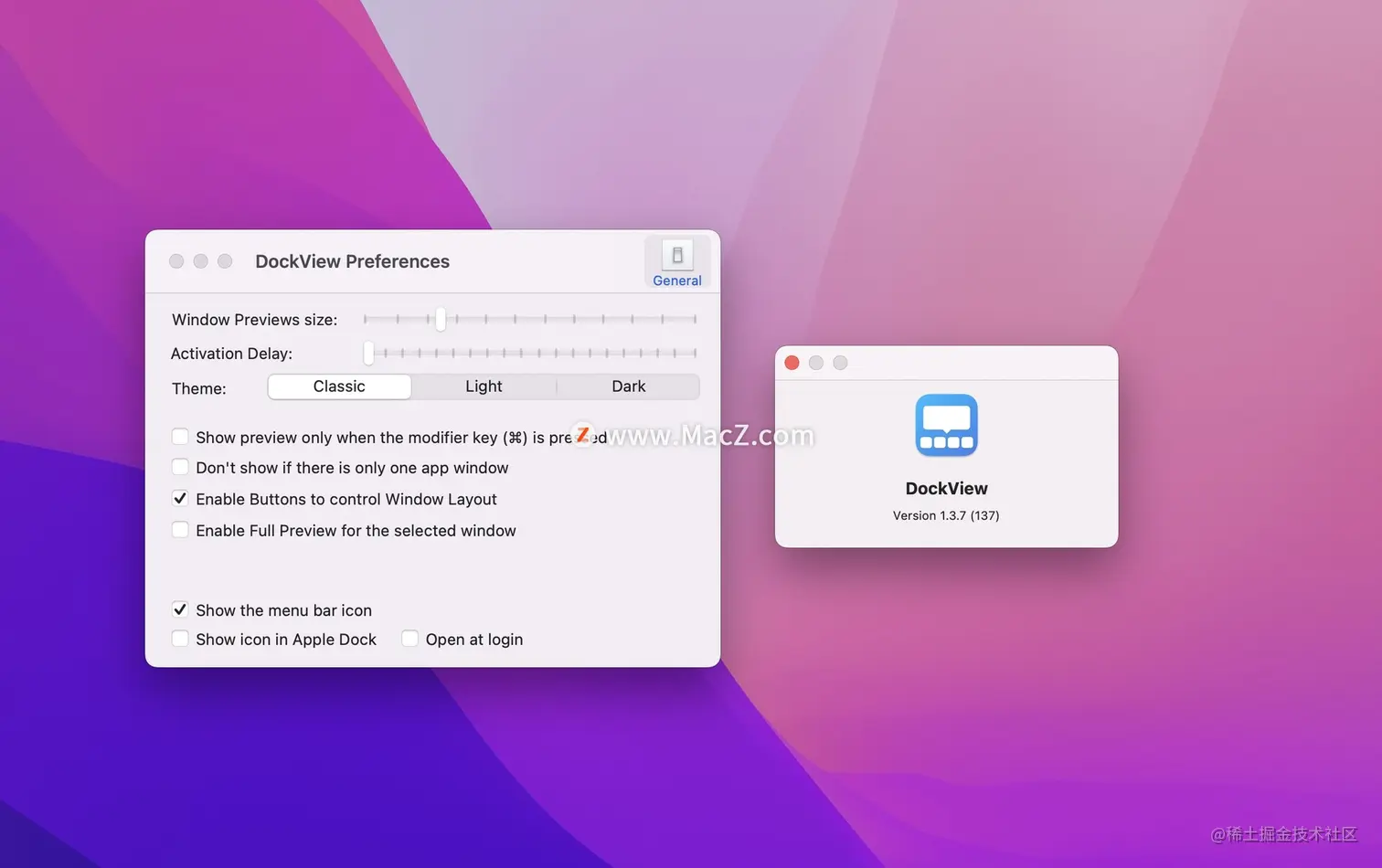Select the Classic theme segment

click(339, 386)
